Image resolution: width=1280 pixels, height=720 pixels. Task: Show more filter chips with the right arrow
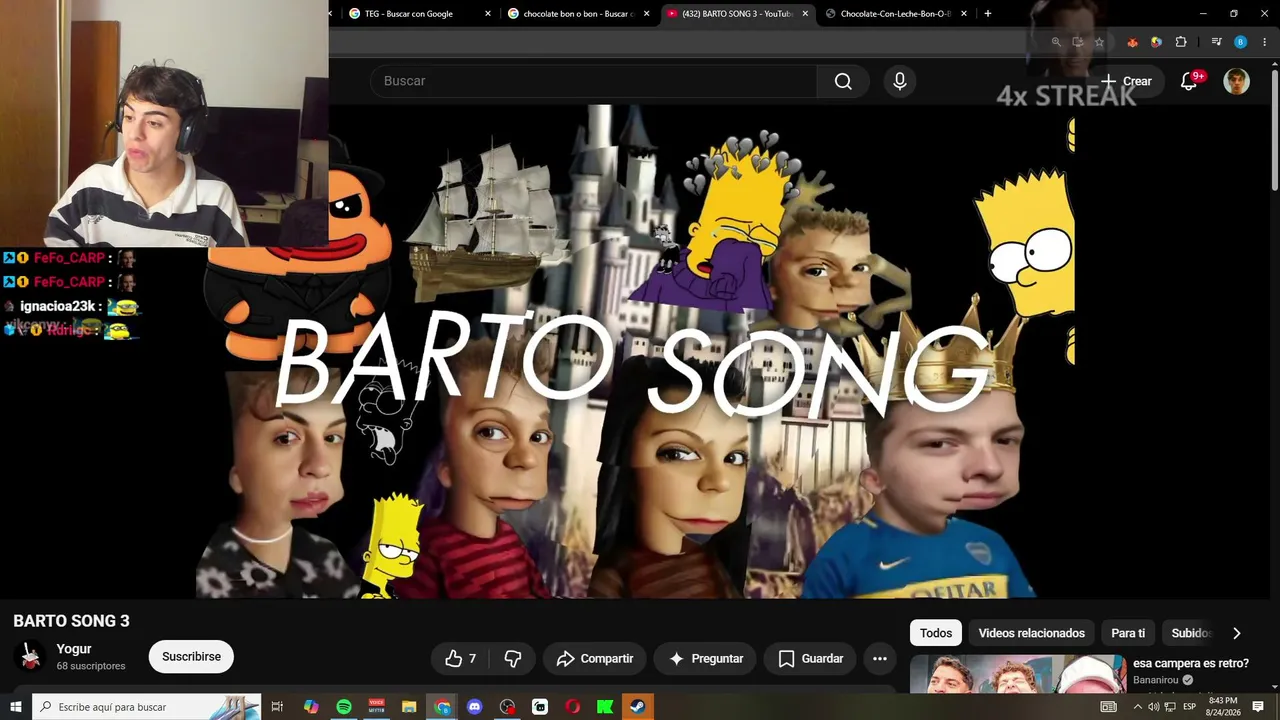(x=1237, y=633)
